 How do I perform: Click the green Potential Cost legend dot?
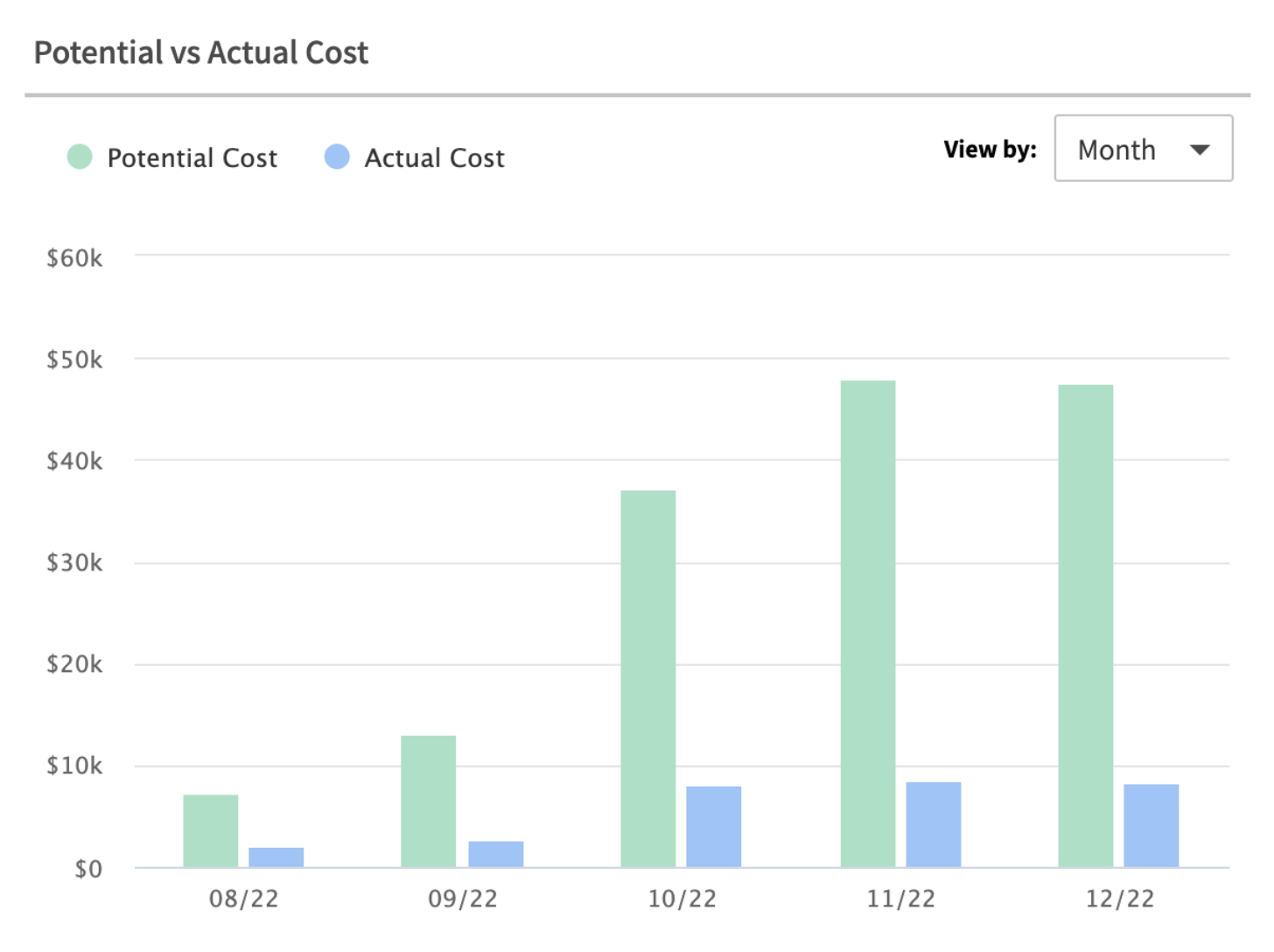tap(80, 157)
